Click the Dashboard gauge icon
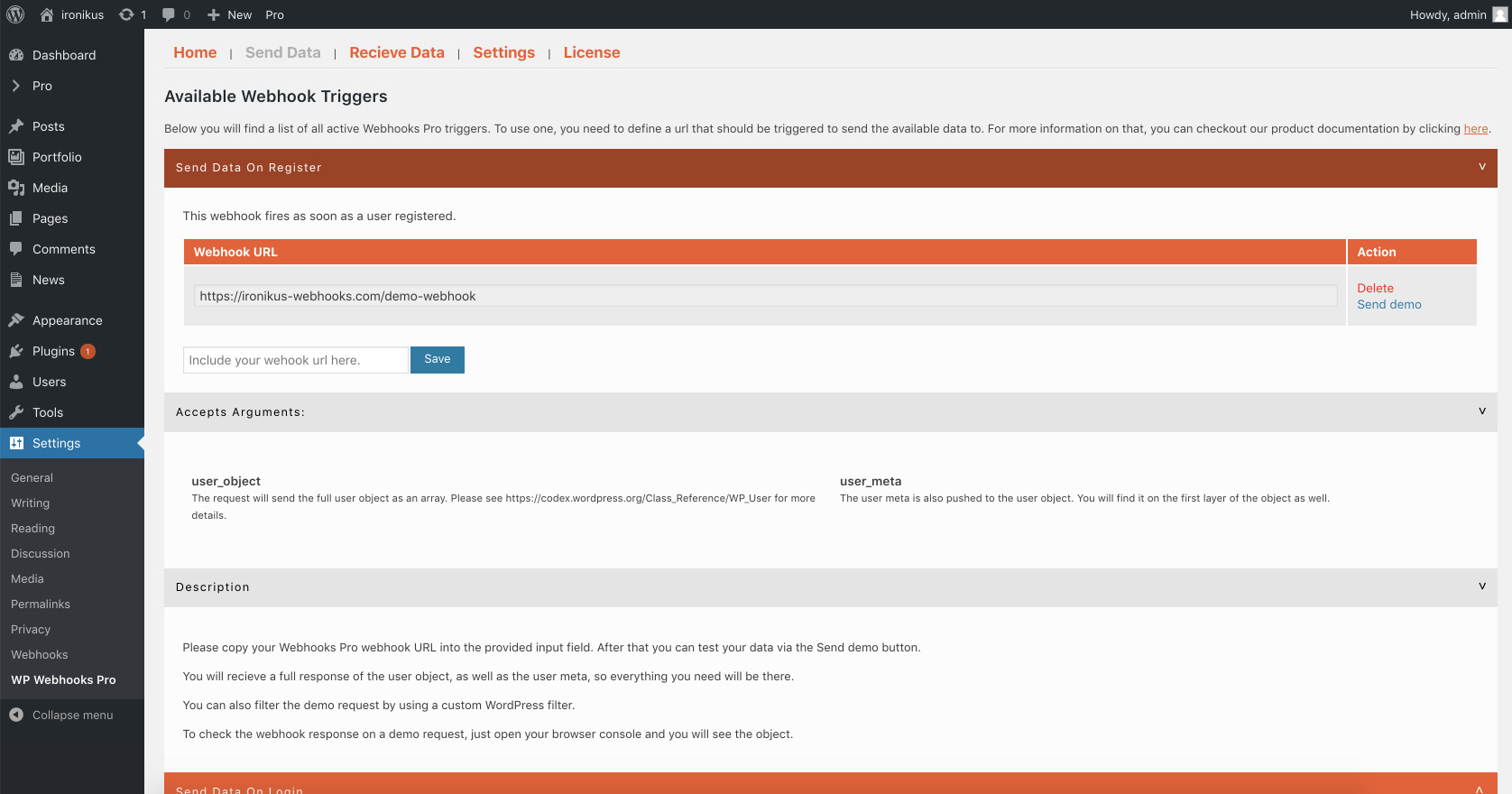This screenshot has height=794, width=1512. coord(16,55)
